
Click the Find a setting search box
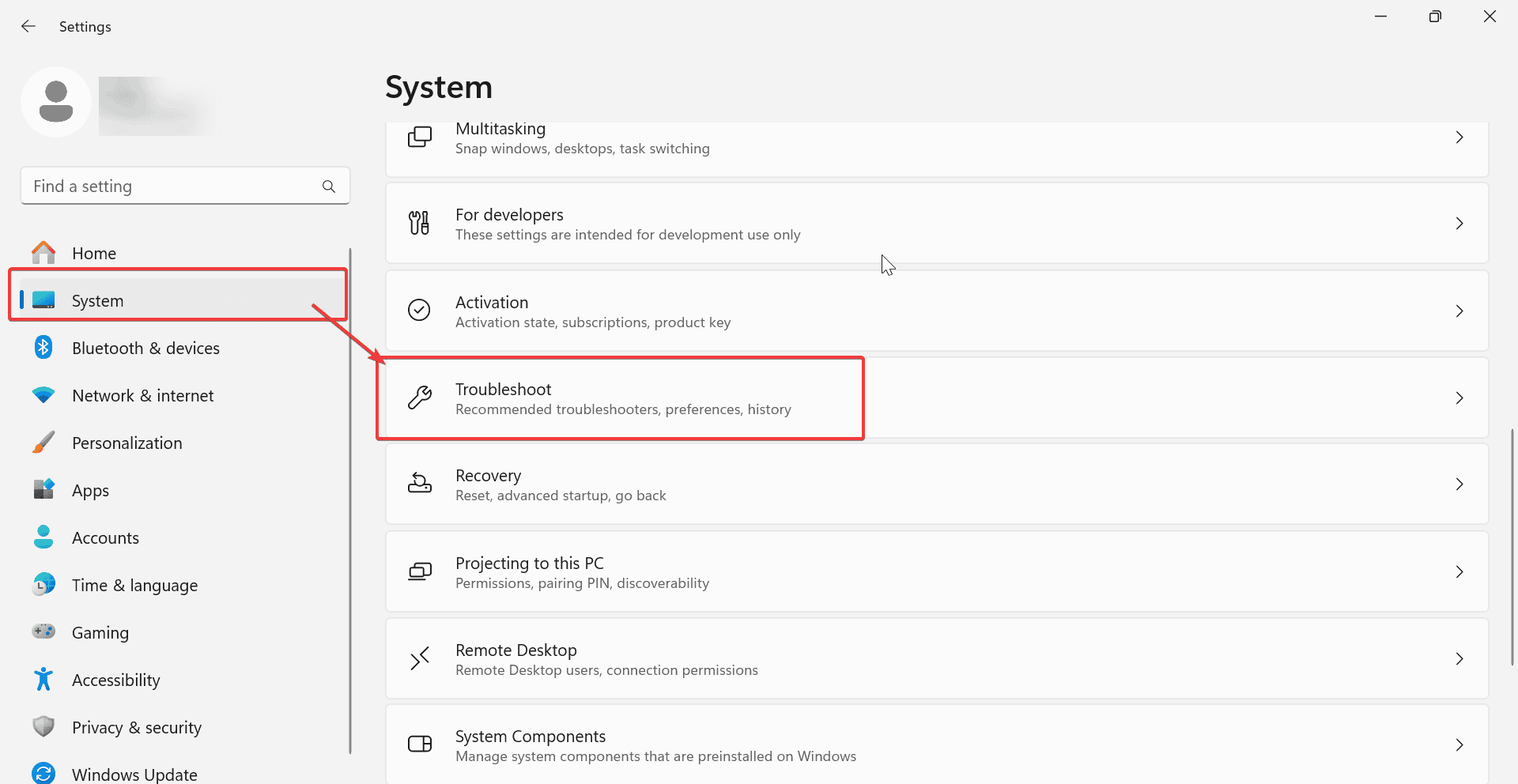pyautogui.click(x=174, y=187)
